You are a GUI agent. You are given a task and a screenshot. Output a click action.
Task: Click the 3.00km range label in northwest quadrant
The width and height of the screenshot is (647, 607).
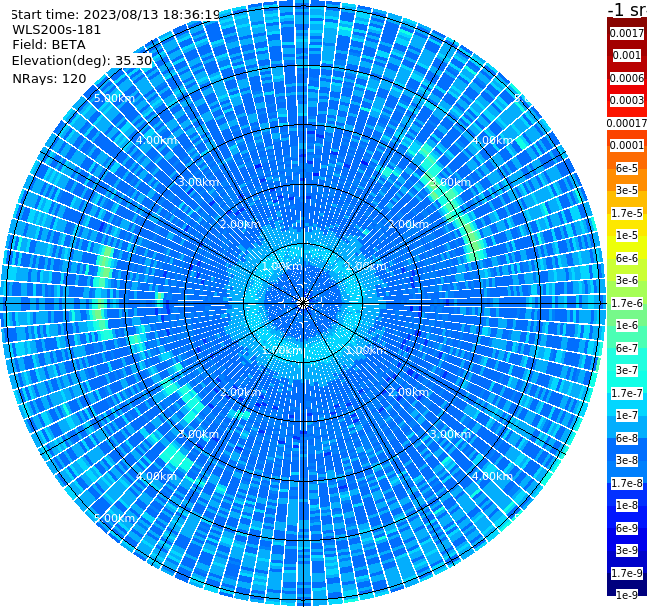[198, 182]
